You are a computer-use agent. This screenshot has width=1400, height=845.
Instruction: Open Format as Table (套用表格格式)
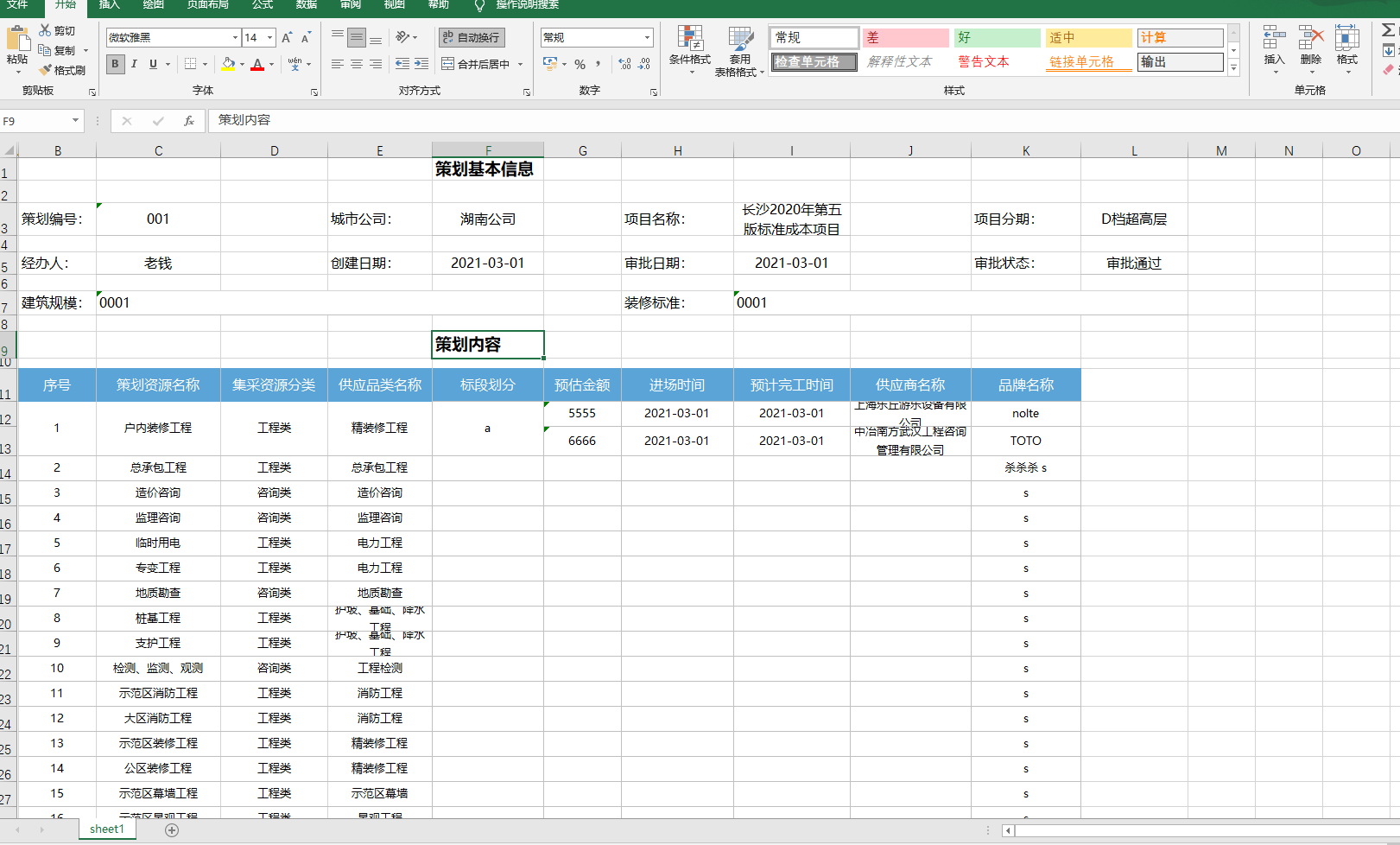pos(739,50)
